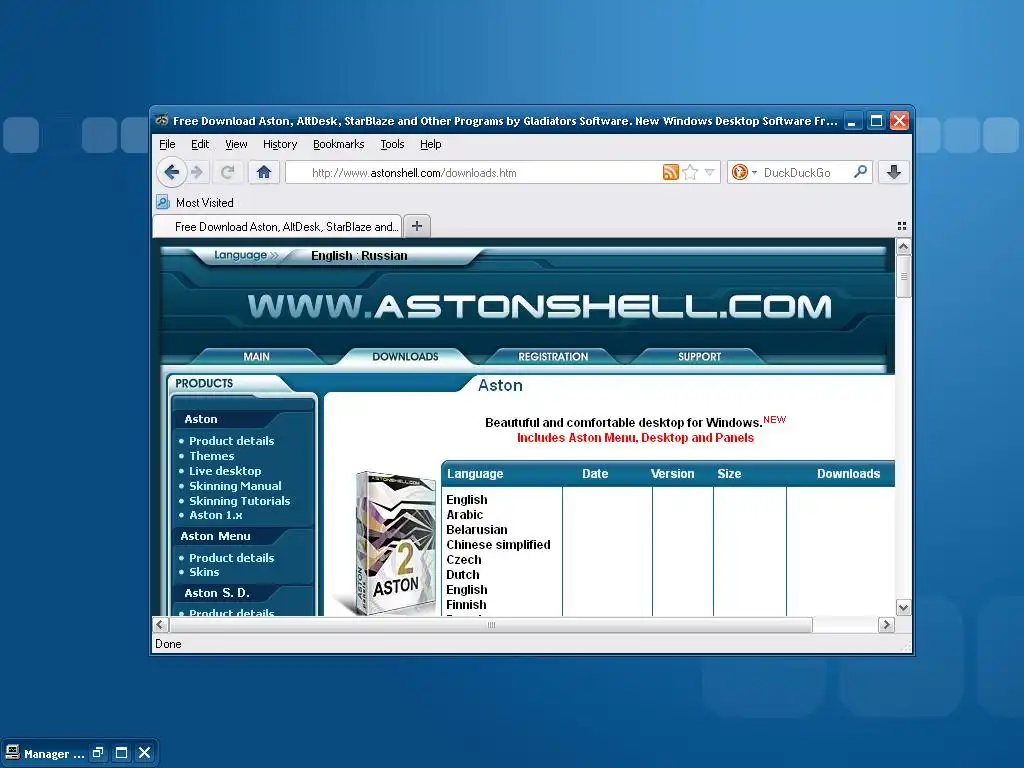Open URL history dropdown arrow
This screenshot has height=768, width=1024.
coord(709,172)
